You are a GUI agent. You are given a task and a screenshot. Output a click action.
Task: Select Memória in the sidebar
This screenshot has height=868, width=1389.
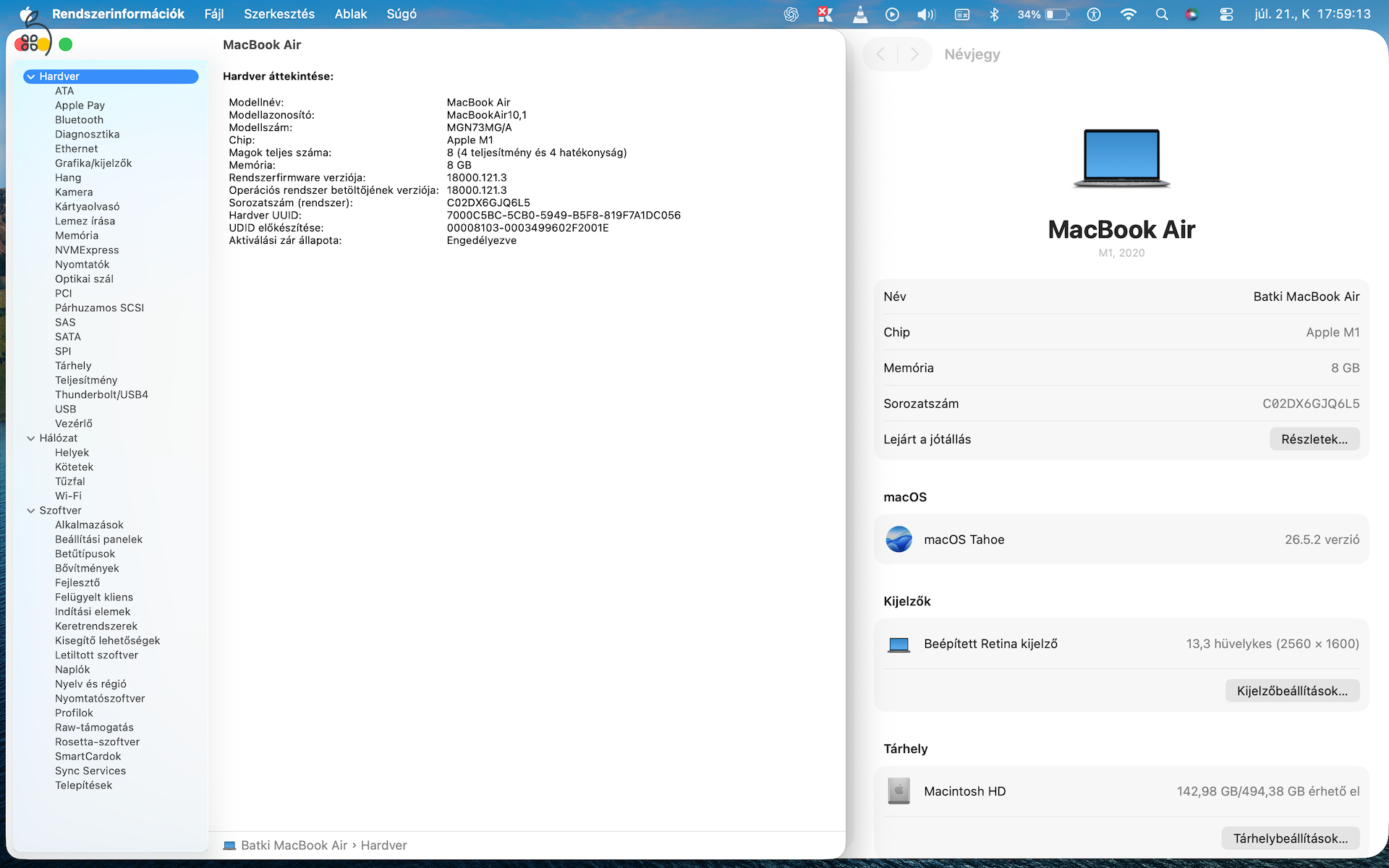(77, 236)
